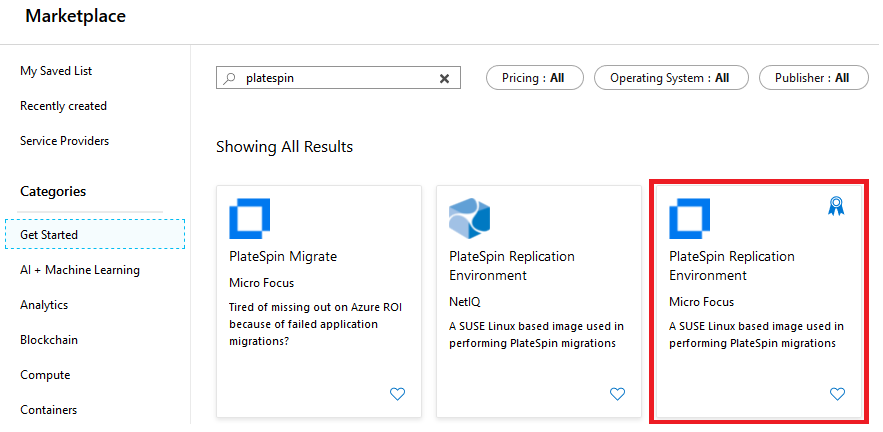Toggle heart on Micro Focus Replication Environment

tap(837, 394)
